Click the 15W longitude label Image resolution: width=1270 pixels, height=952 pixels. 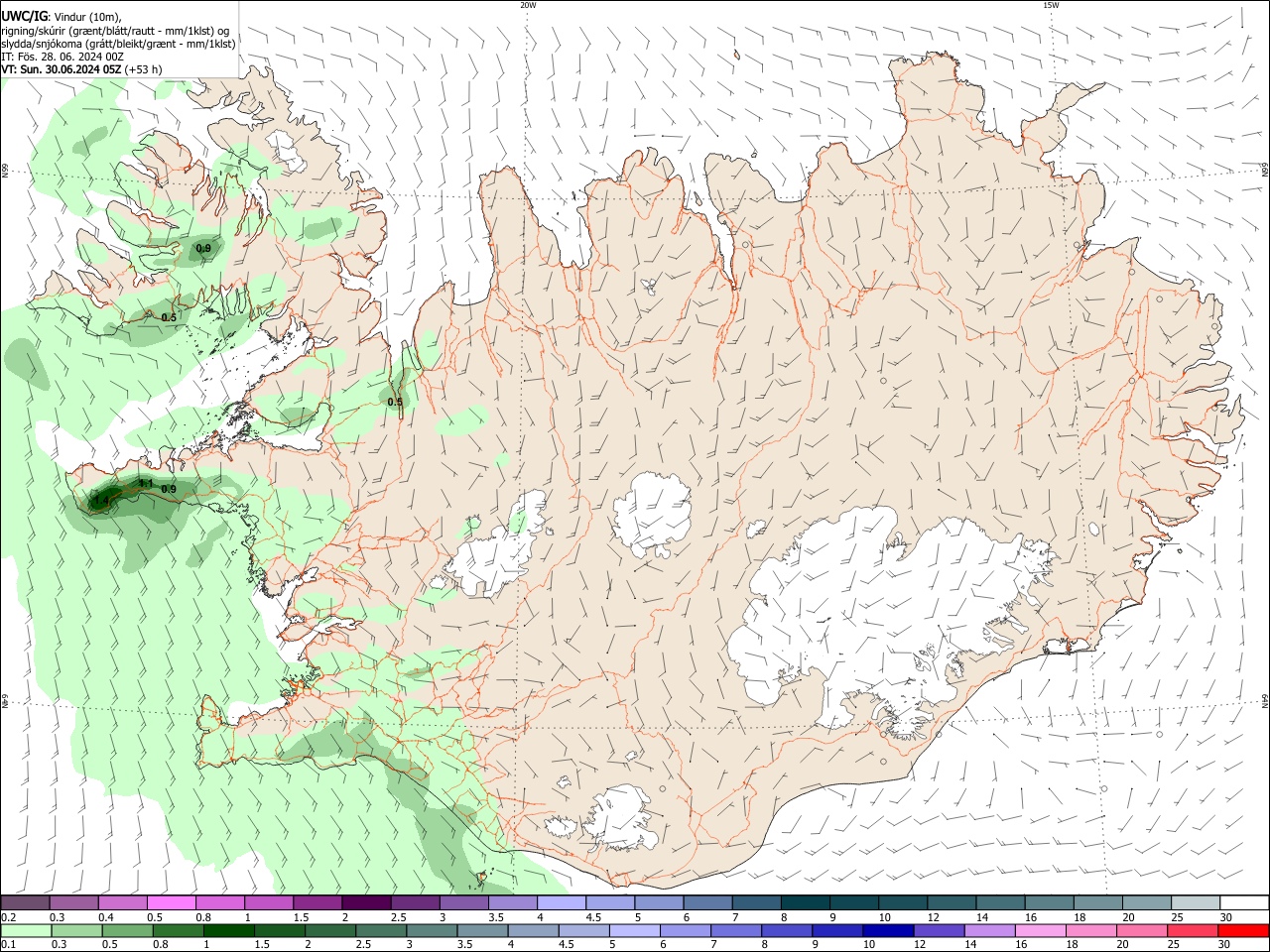tap(1051, 5)
